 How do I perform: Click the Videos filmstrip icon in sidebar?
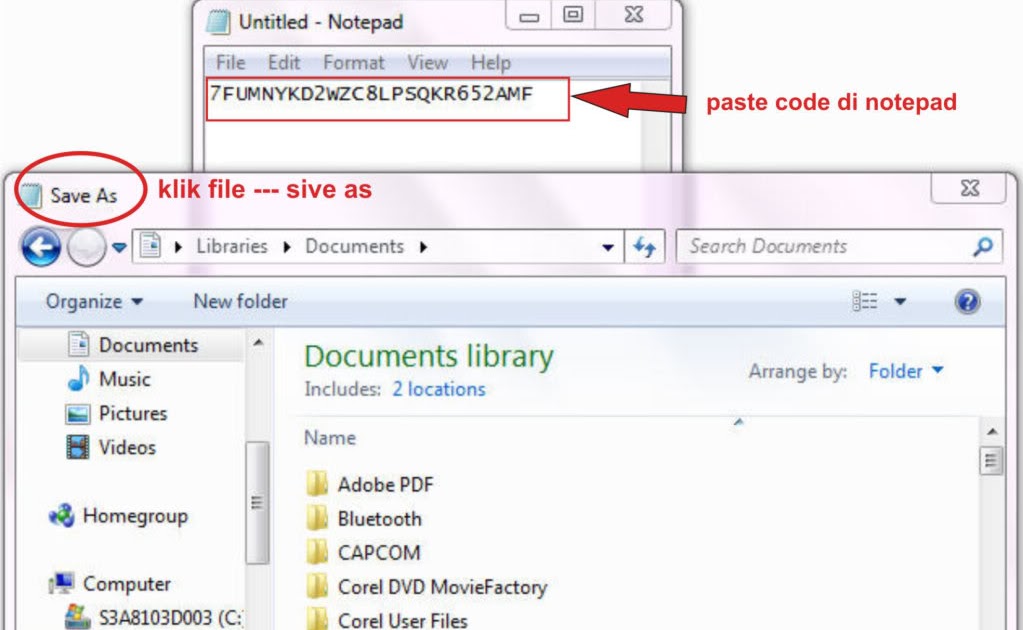point(78,447)
